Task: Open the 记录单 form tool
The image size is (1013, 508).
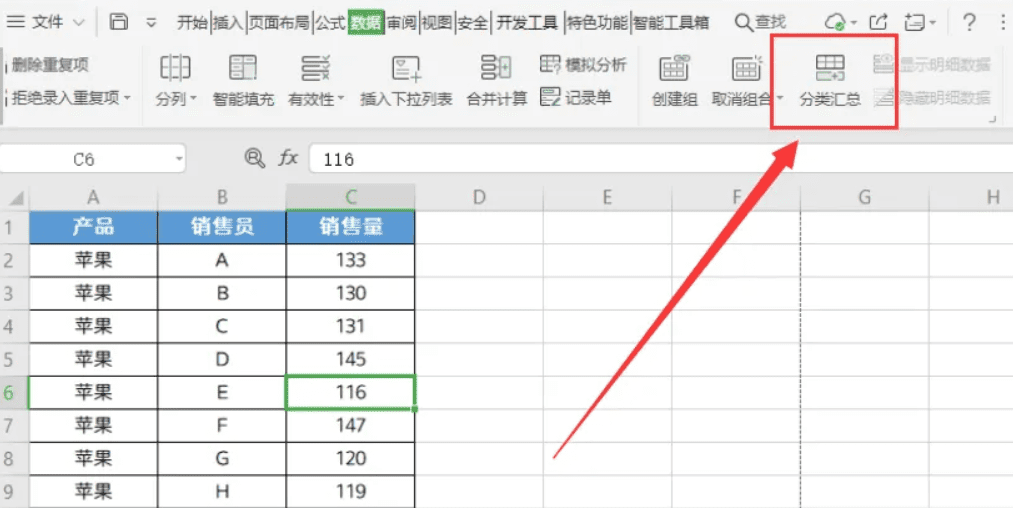Action: point(576,98)
